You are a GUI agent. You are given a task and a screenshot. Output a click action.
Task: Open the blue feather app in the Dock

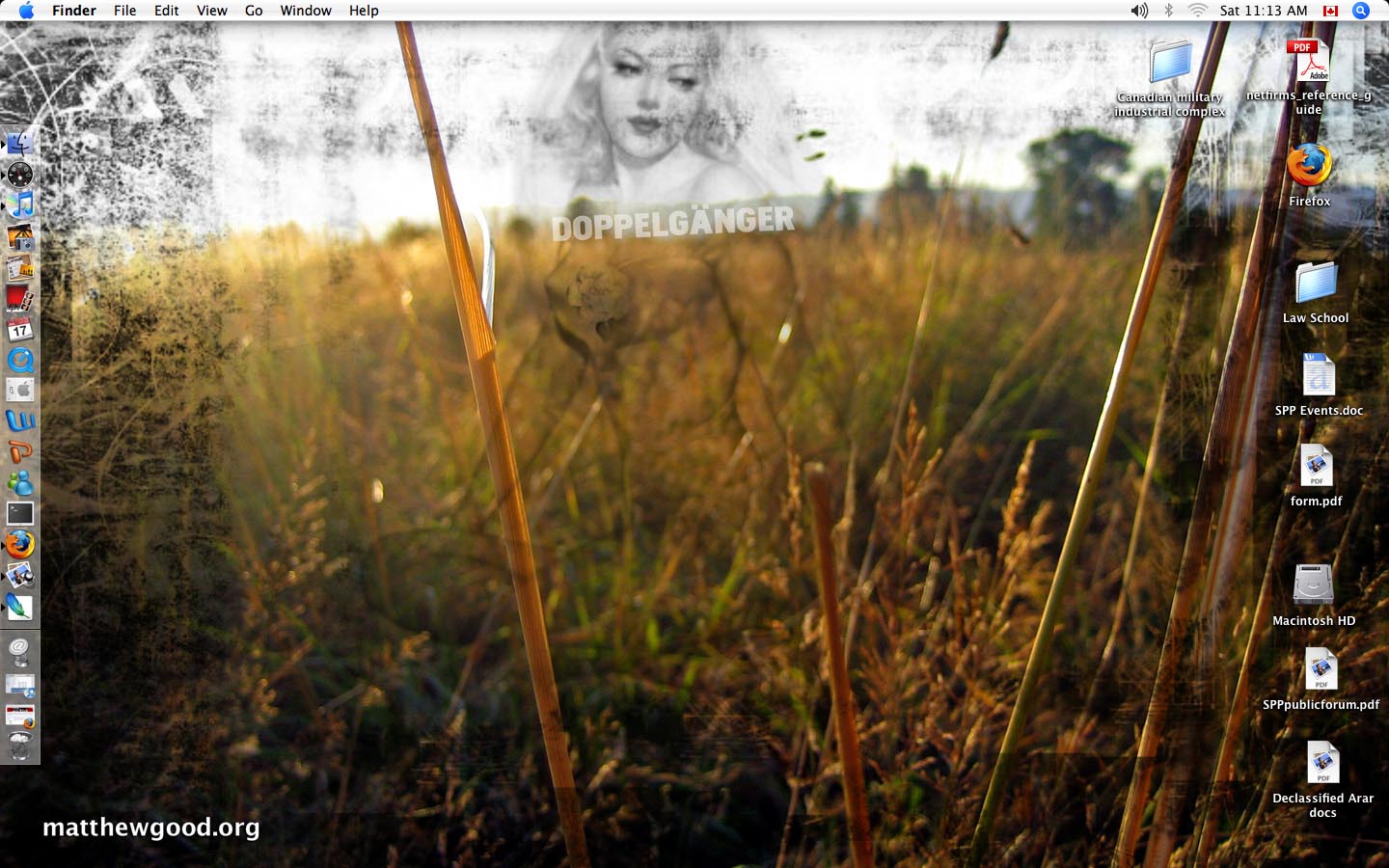pos(20,607)
